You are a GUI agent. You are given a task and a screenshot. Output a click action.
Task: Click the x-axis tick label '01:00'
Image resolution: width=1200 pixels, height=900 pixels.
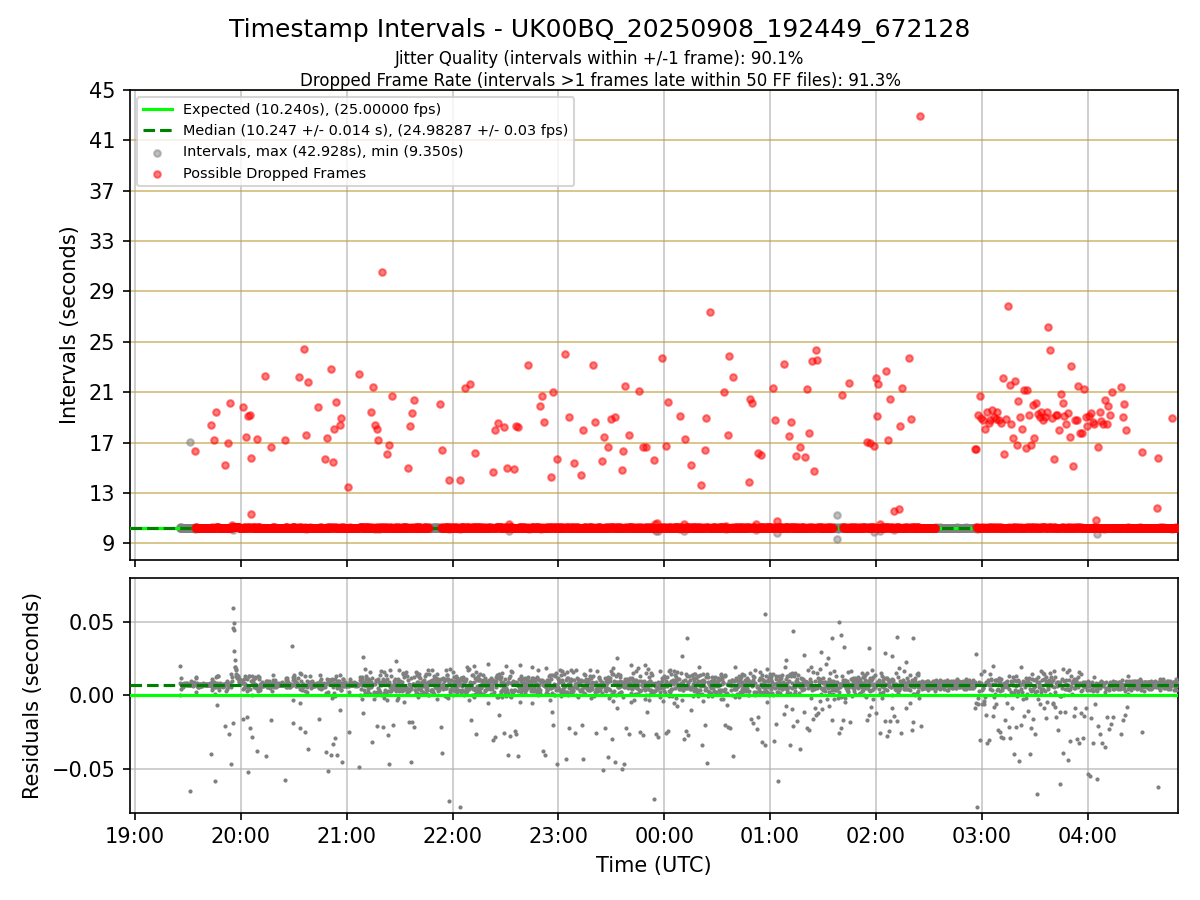click(x=770, y=835)
